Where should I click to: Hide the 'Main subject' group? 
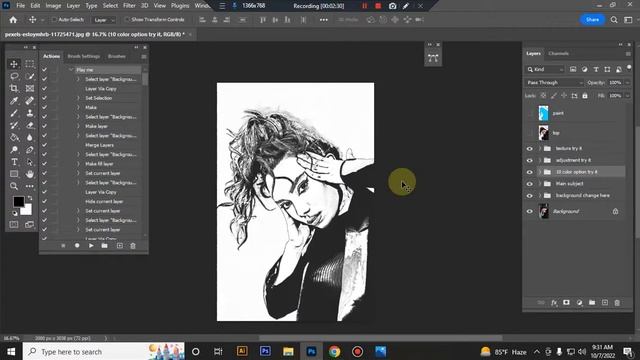[529, 184]
